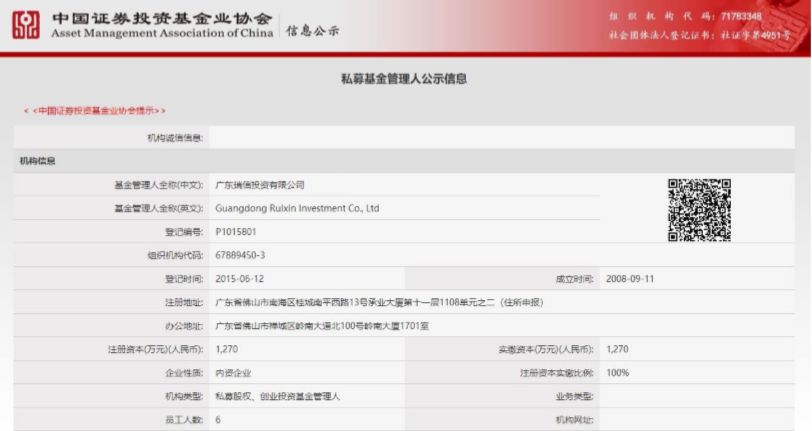
Task: Click the 社会团体法人登记证书 header text
Action: [x=700, y=35]
